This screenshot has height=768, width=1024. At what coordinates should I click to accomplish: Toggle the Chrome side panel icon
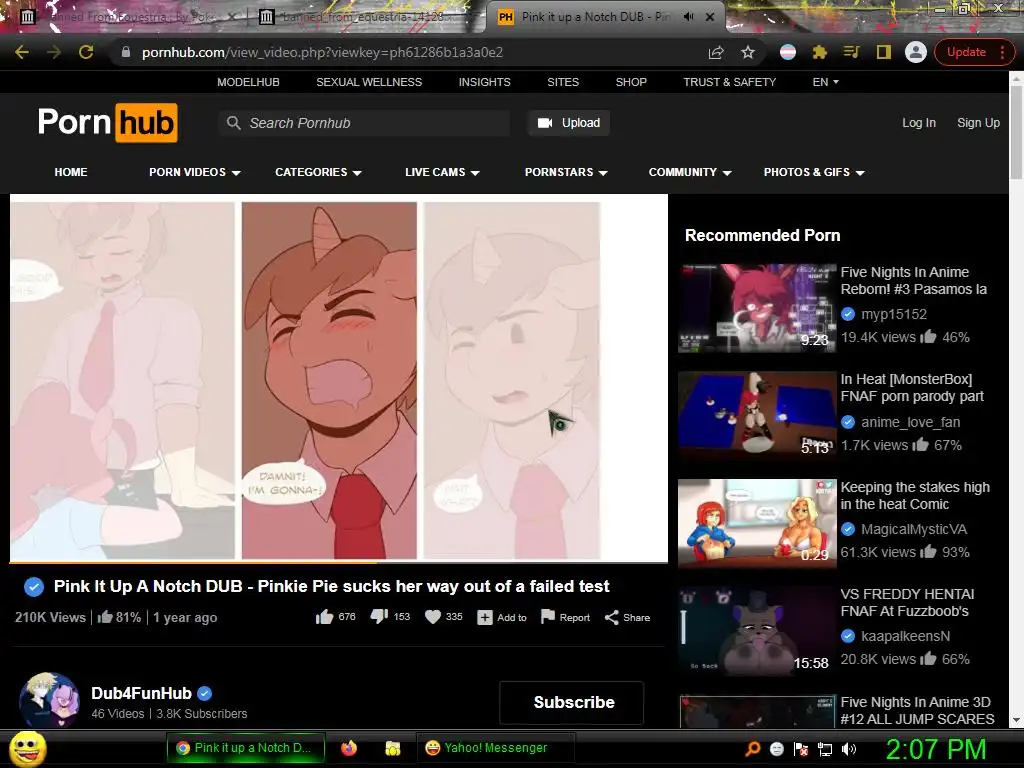point(883,52)
